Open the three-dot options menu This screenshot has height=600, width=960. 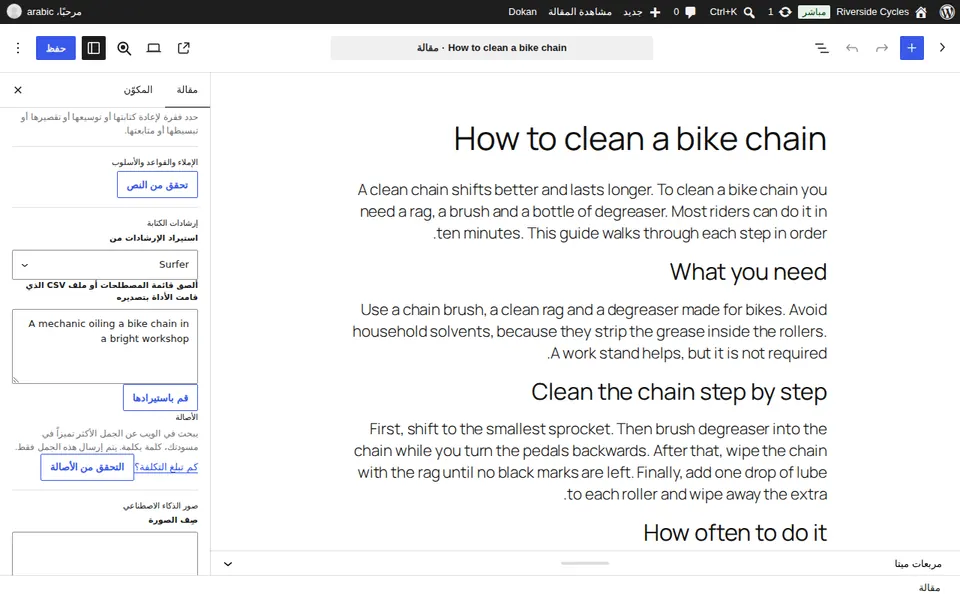click(x=18, y=48)
